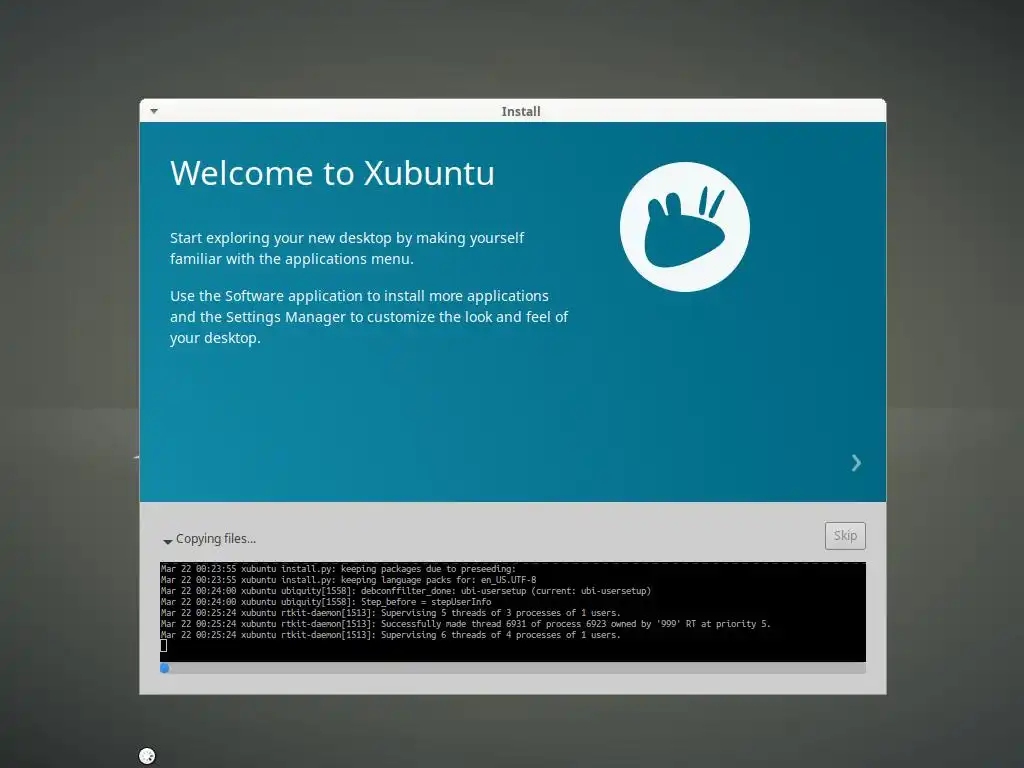Click the Xubuntu mouse logo
Viewport: 1024px width, 768px height.
684,227
